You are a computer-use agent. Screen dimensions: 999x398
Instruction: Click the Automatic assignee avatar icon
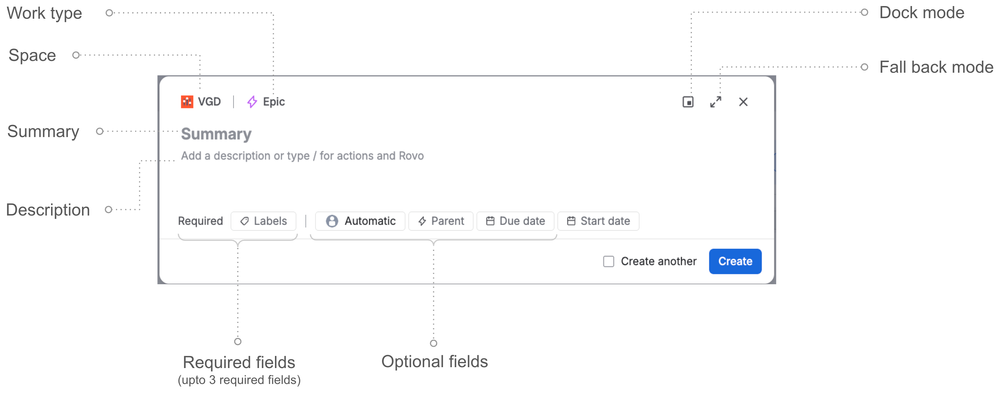(331, 221)
